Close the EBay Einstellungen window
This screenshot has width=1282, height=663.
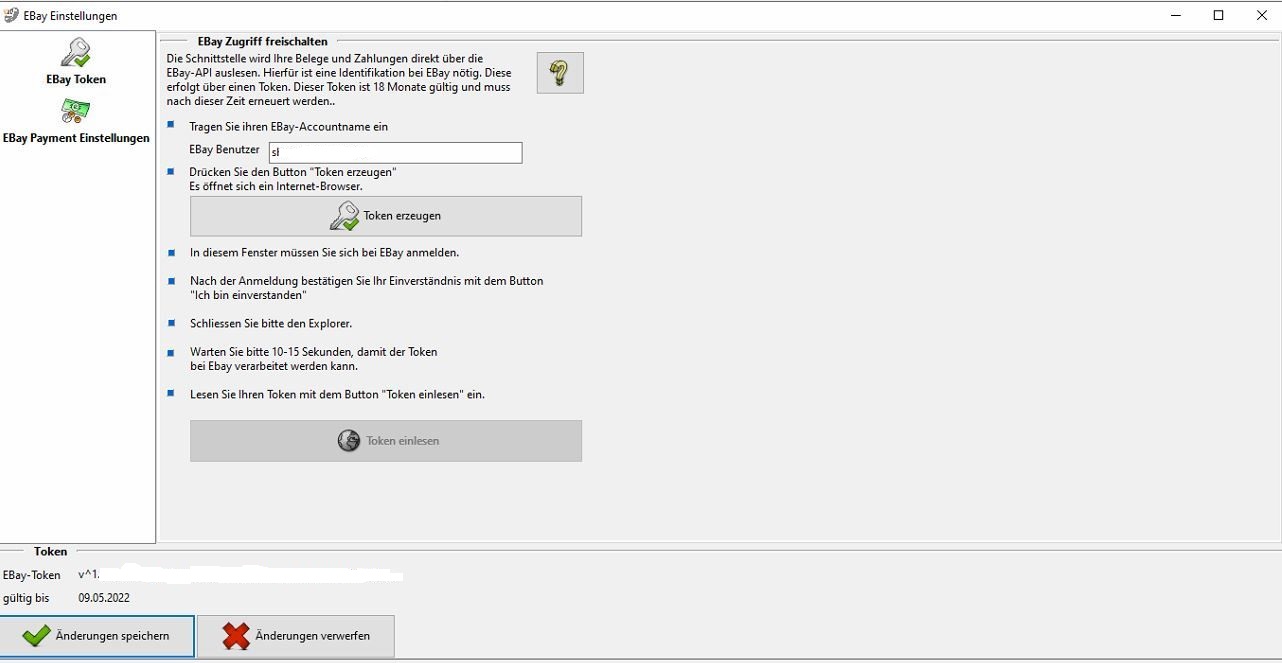coord(1261,15)
